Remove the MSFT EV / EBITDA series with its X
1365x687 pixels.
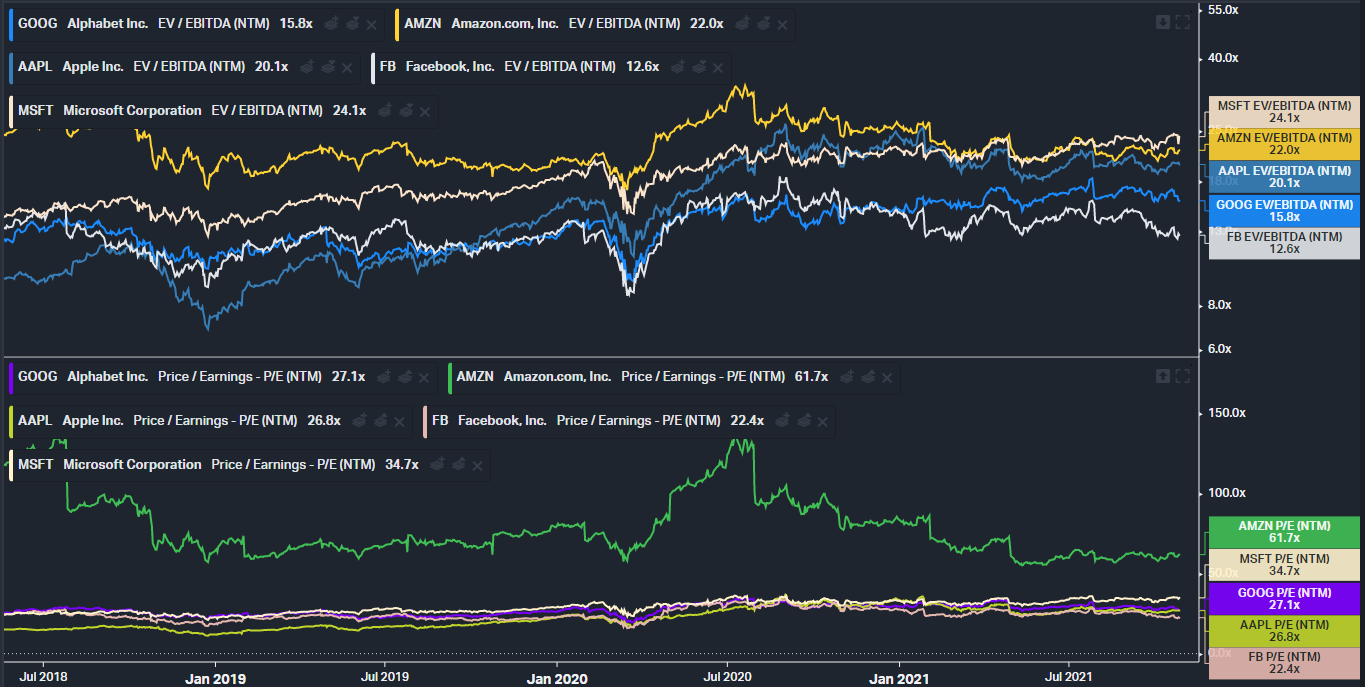(x=424, y=111)
